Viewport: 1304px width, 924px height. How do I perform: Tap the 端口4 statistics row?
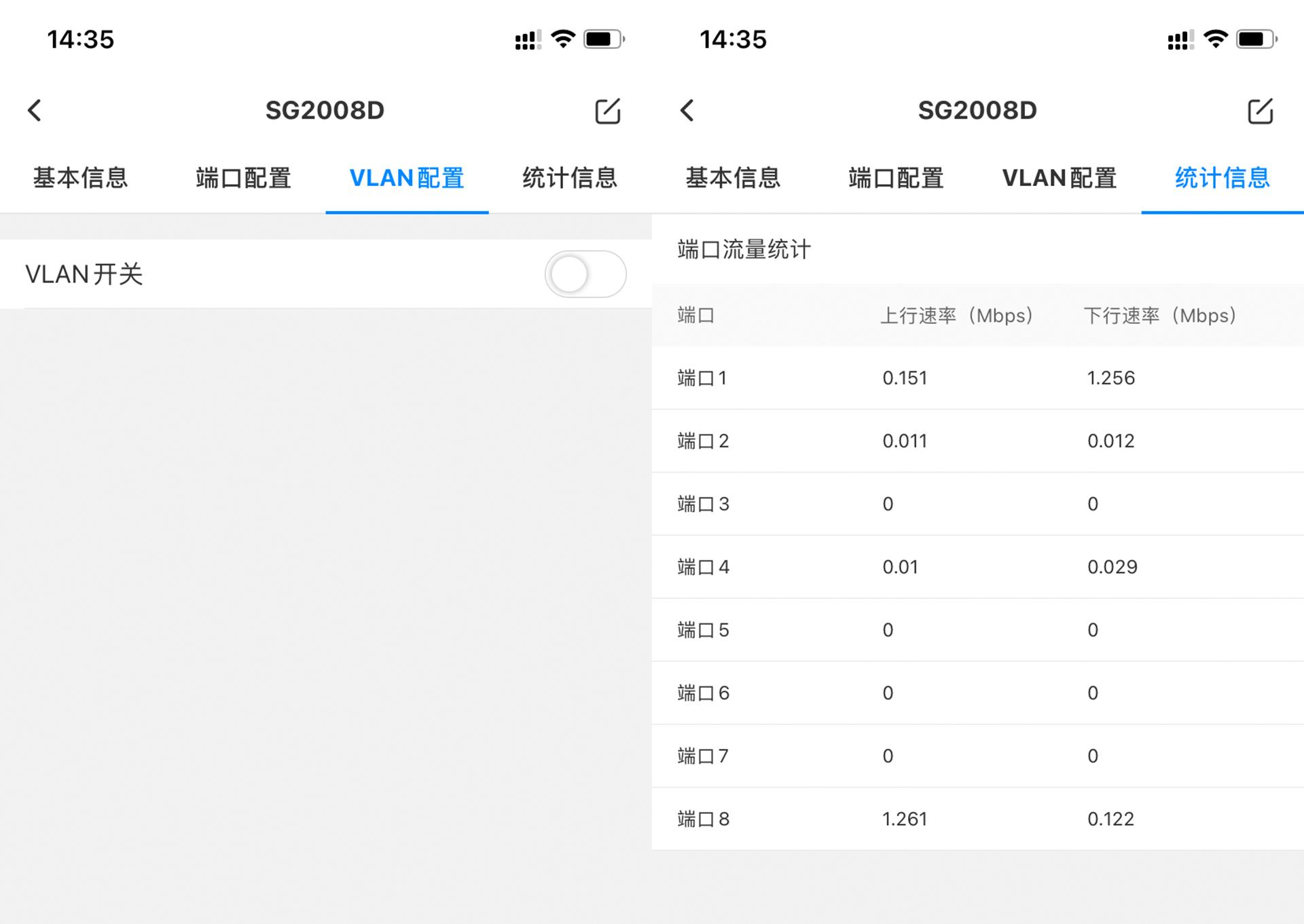click(x=977, y=567)
